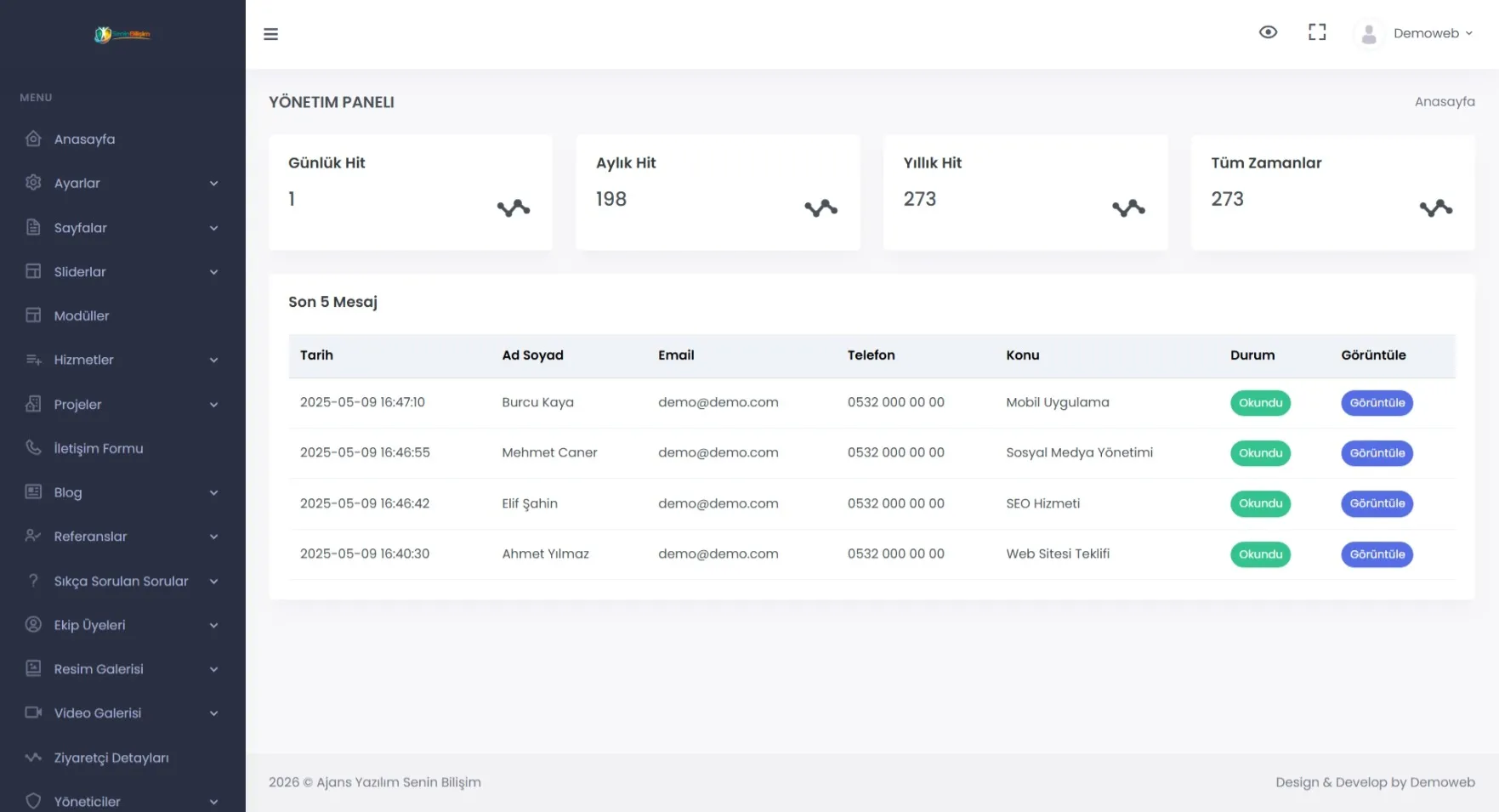This screenshot has height=812, width=1499.
Task: Open the Hizmetler menu item
Action: pyautogui.click(x=83, y=360)
